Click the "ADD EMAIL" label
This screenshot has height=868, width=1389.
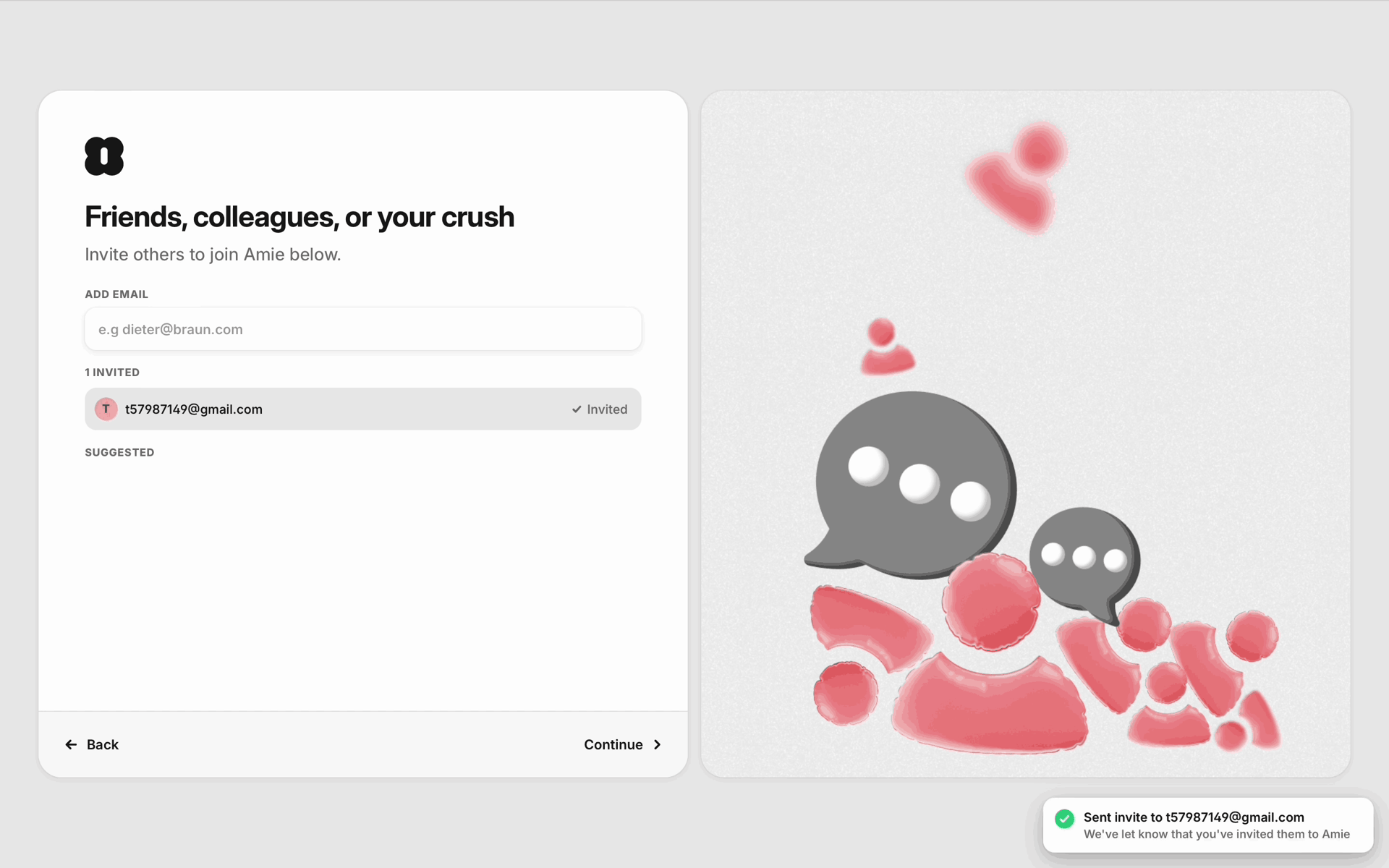(116, 294)
